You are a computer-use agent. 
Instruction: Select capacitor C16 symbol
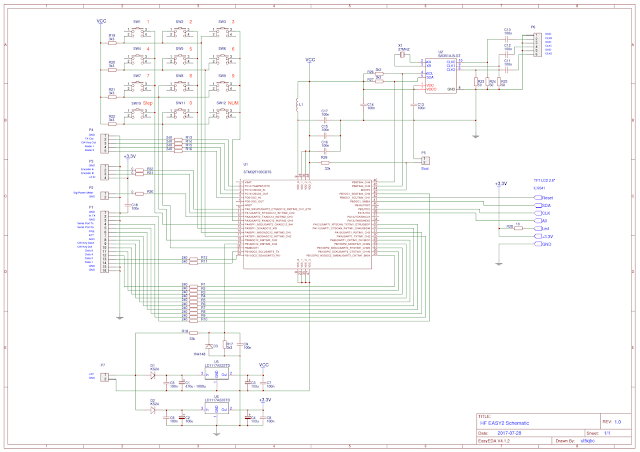325,151
